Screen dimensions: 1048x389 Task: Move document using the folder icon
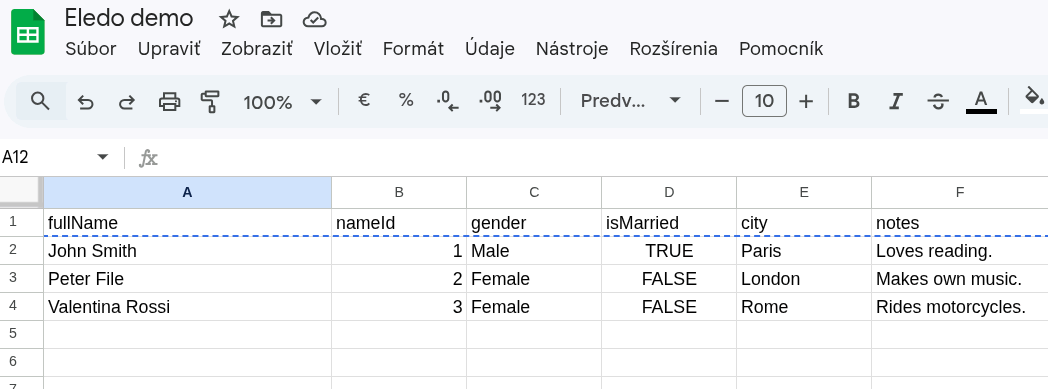271,19
